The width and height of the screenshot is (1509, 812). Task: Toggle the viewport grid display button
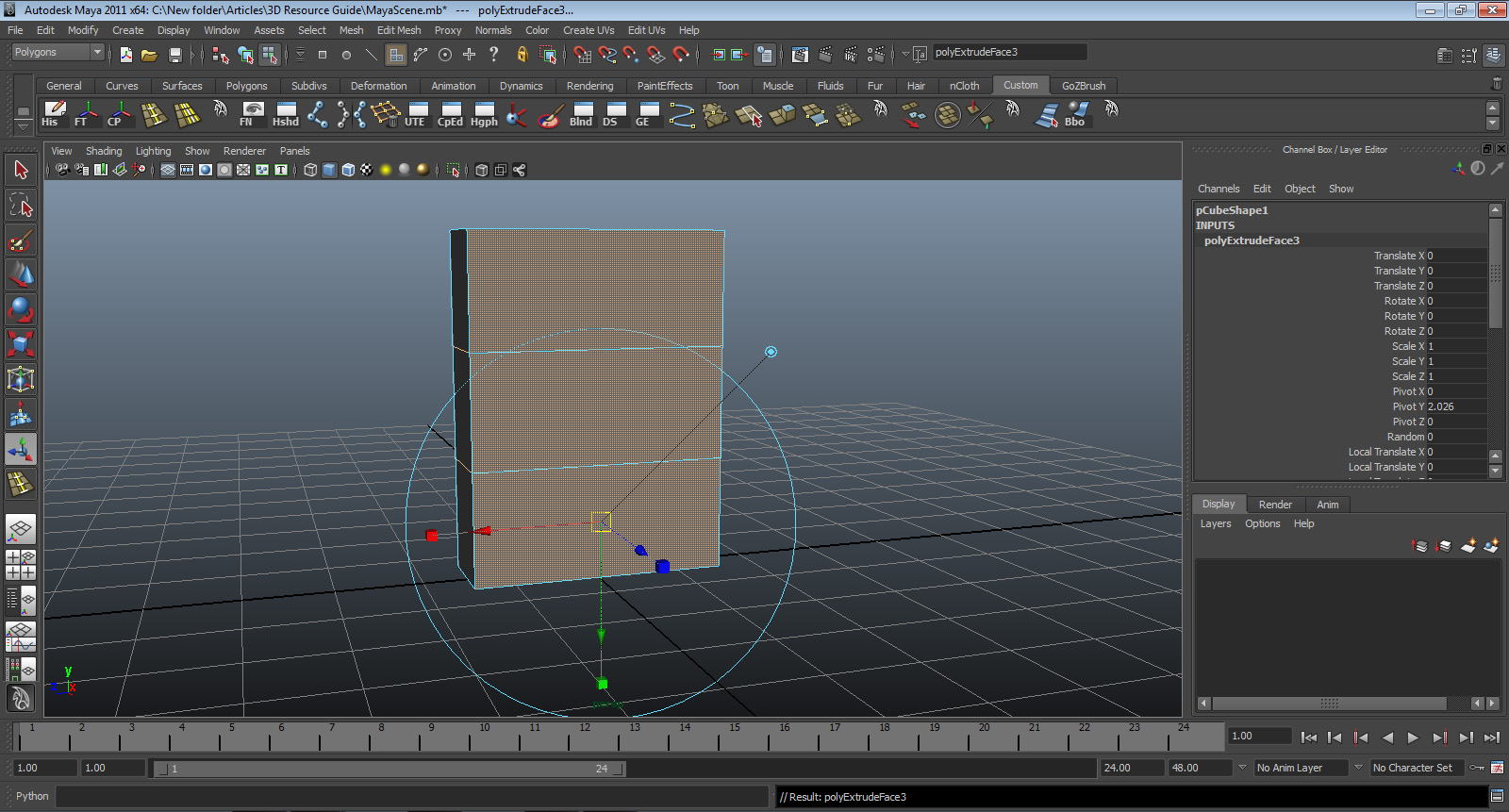pos(168,170)
